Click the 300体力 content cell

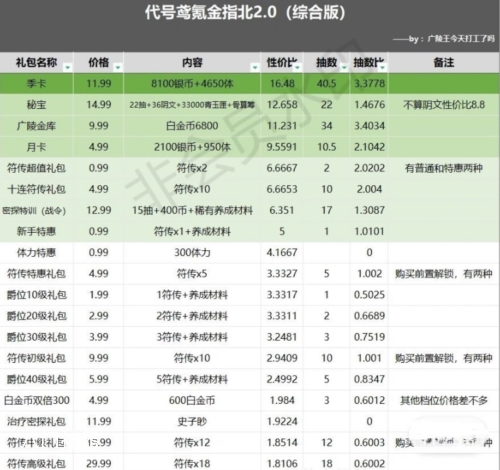click(x=192, y=253)
